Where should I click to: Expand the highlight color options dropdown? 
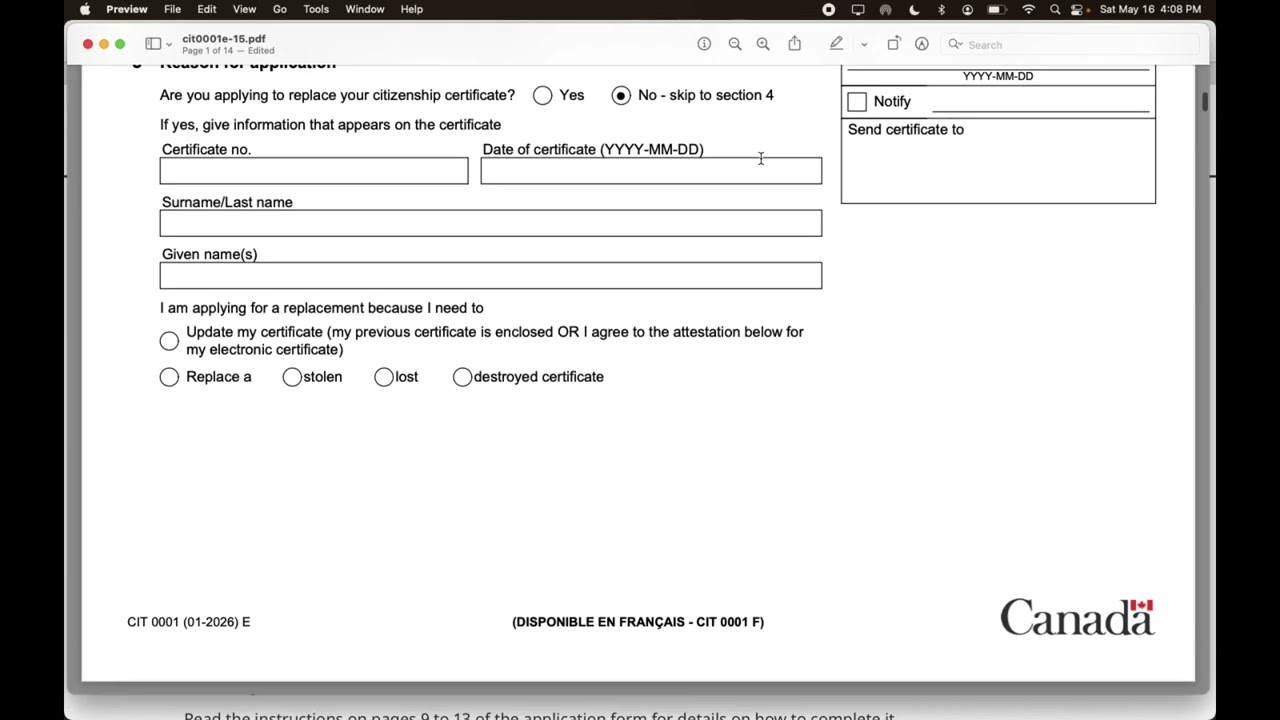tap(864, 45)
